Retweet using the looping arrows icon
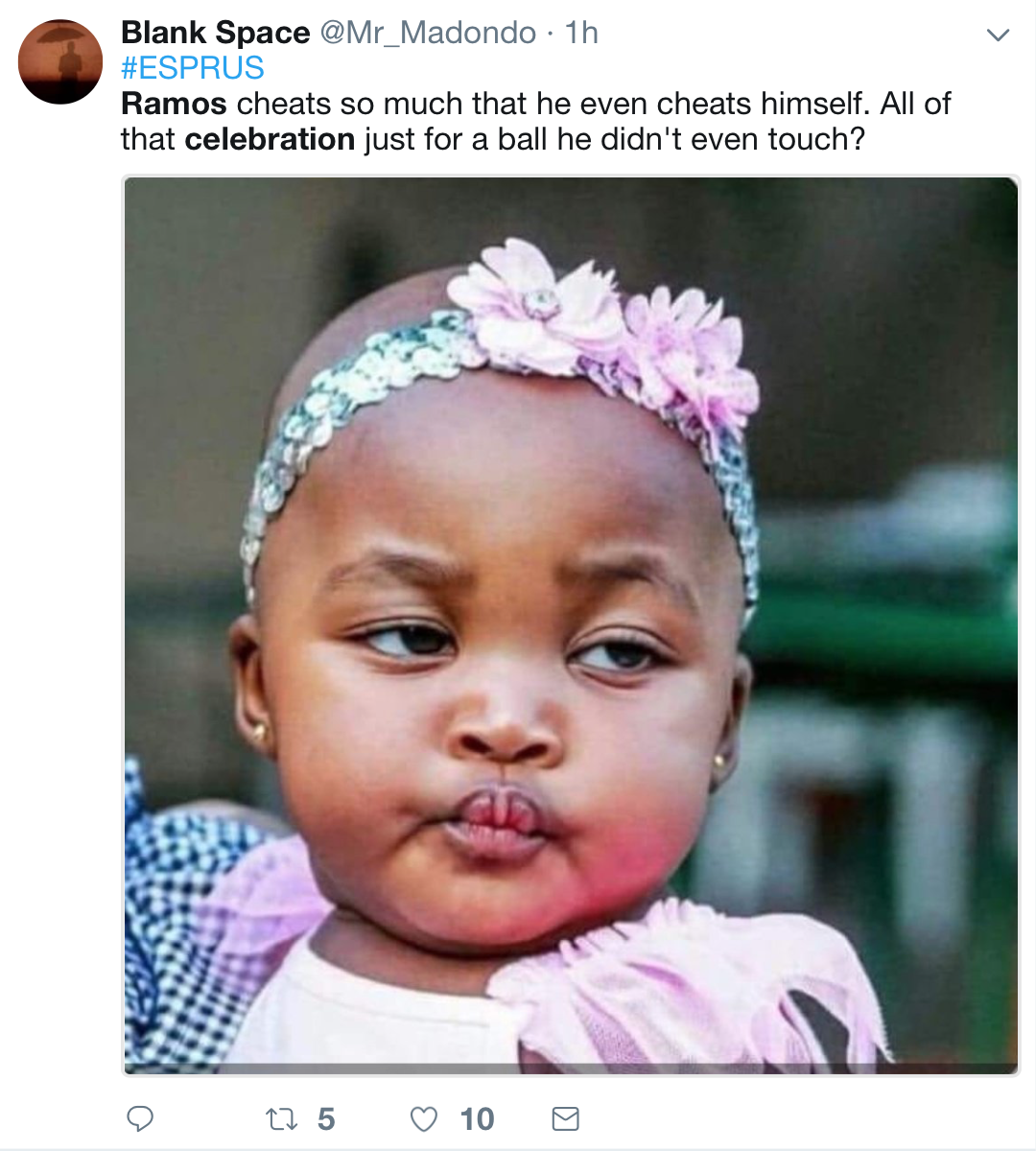 (281, 1118)
